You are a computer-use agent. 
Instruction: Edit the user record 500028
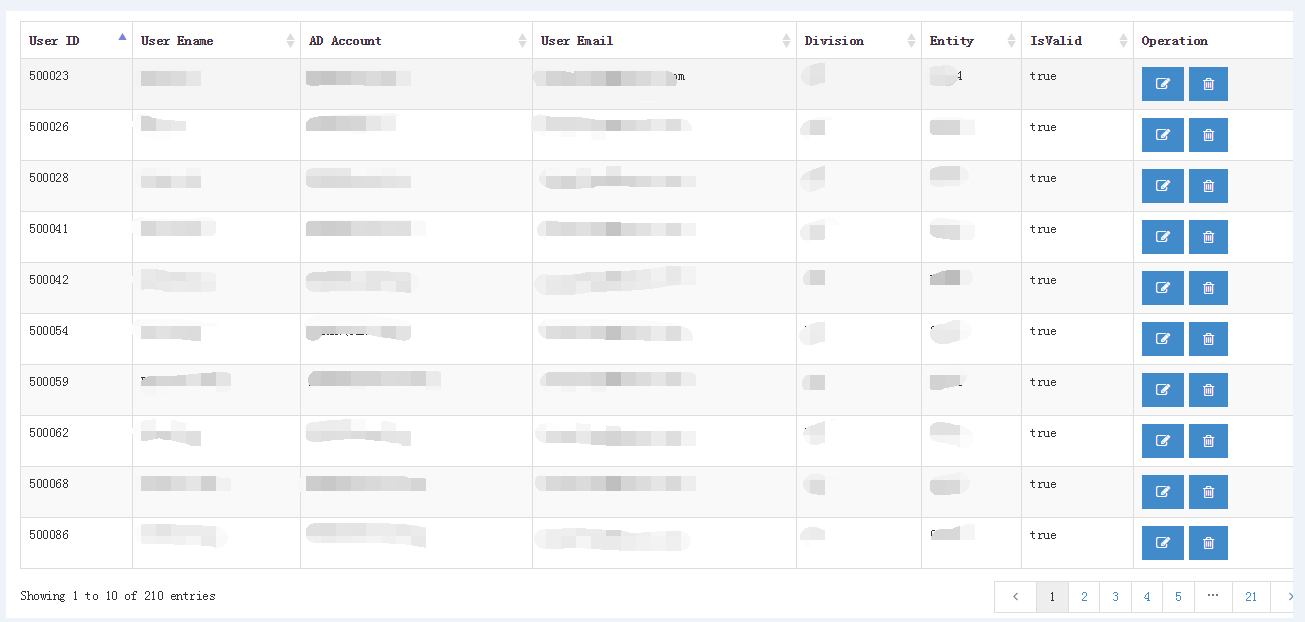tap(1163, 186)
